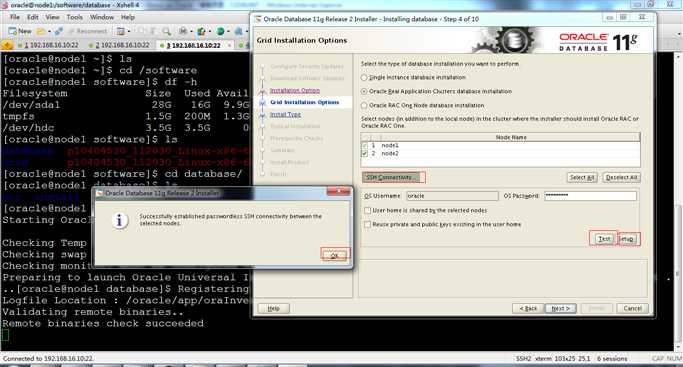The image size is (683, 367).
Task: Open the File menu in Xshell
Action: 15,17
